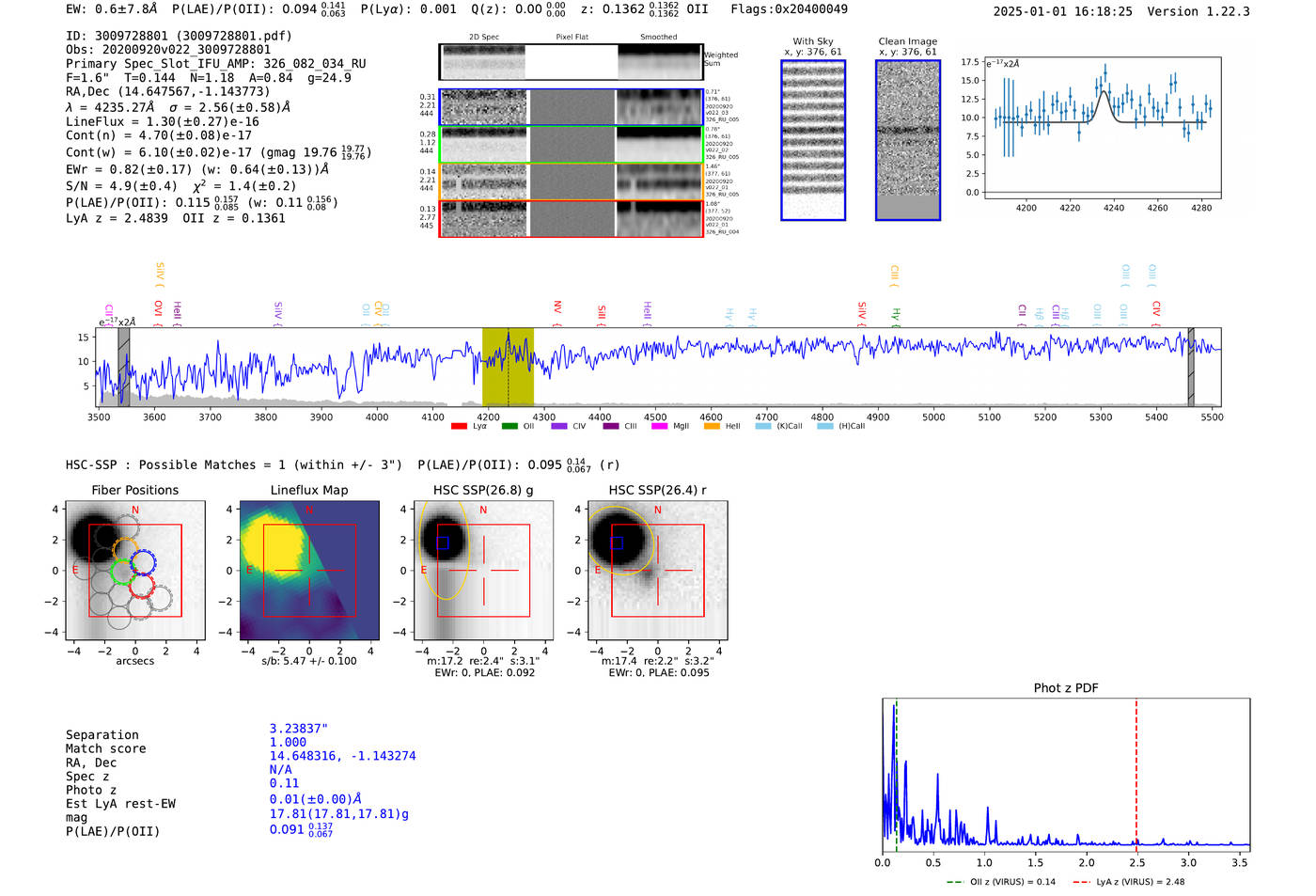Click the orange fiber circle marker
This screenshot has height=896, width=1316.
pos(125,549)
